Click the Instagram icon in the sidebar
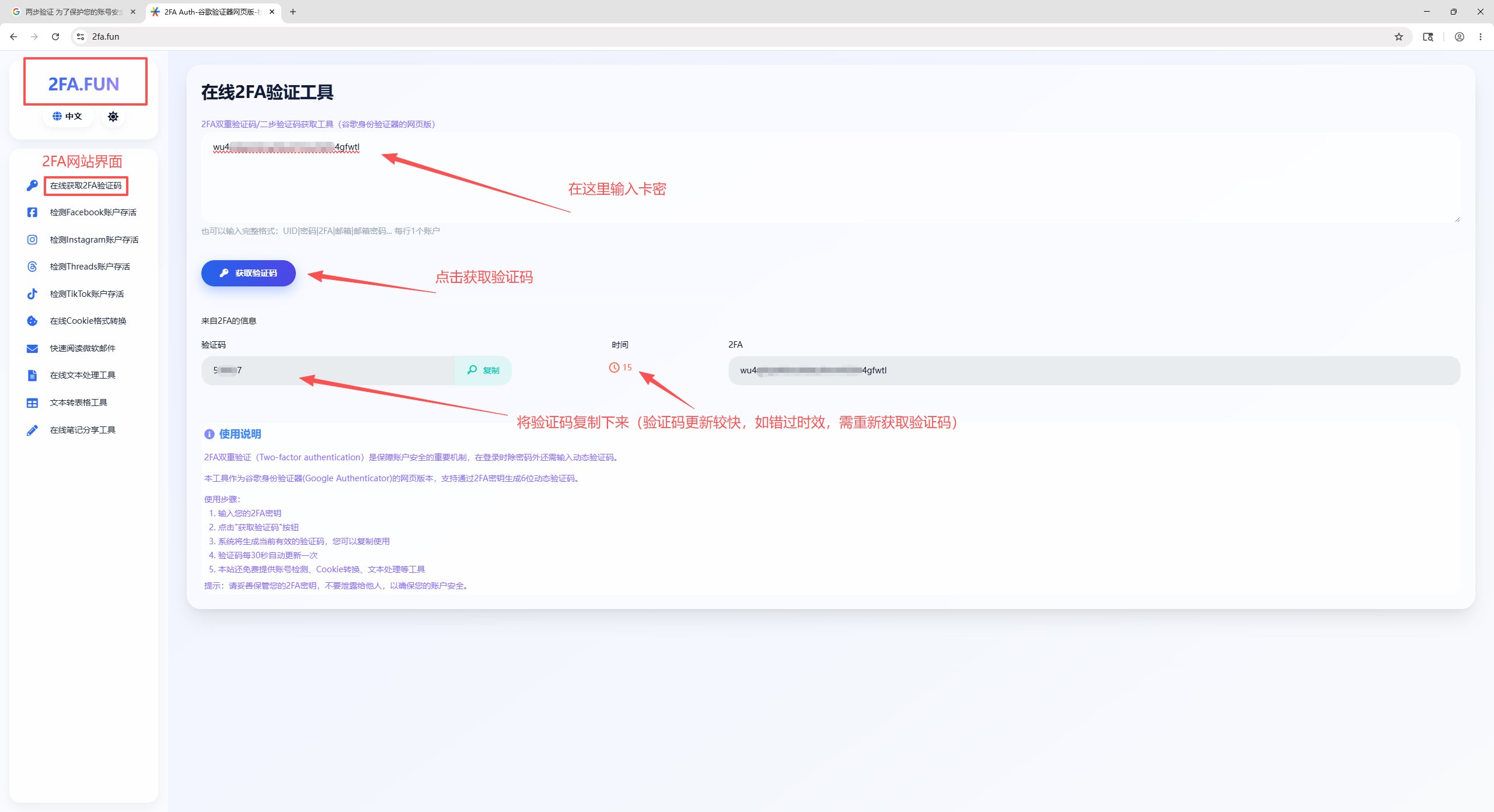 (x=32, y=240)
